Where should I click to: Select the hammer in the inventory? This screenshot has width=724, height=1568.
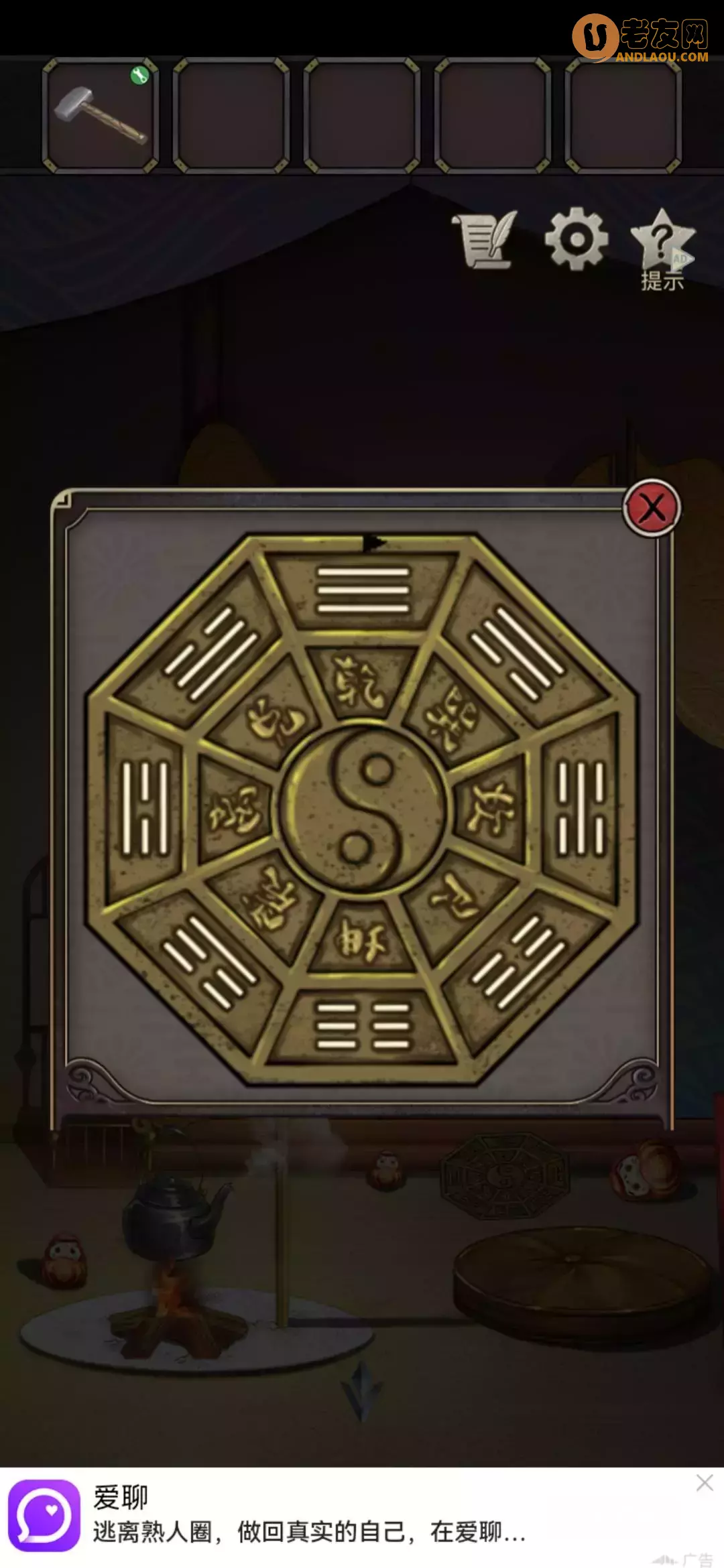pyautogui.click(x=101, y=115)
